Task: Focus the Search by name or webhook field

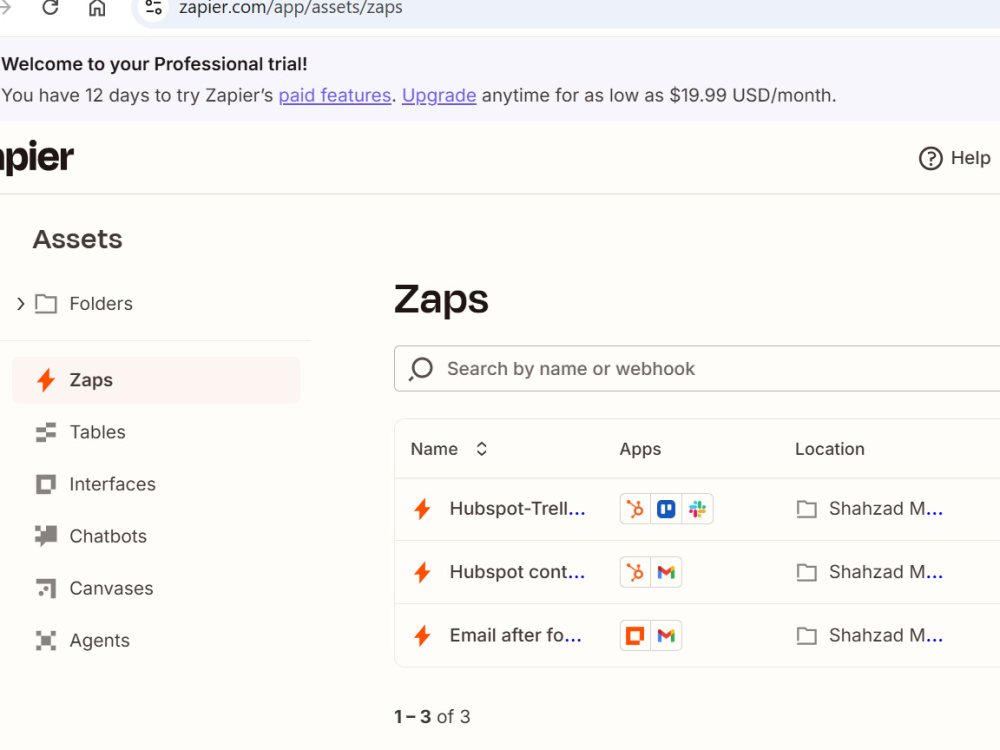Action: point(697,369)
